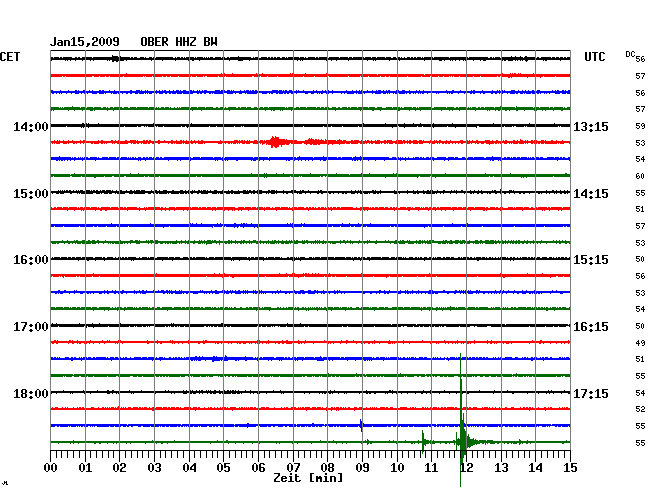Click the UTC timezone header
The width and height of the screenshot is (650, 494).
[x=594, y=57]
